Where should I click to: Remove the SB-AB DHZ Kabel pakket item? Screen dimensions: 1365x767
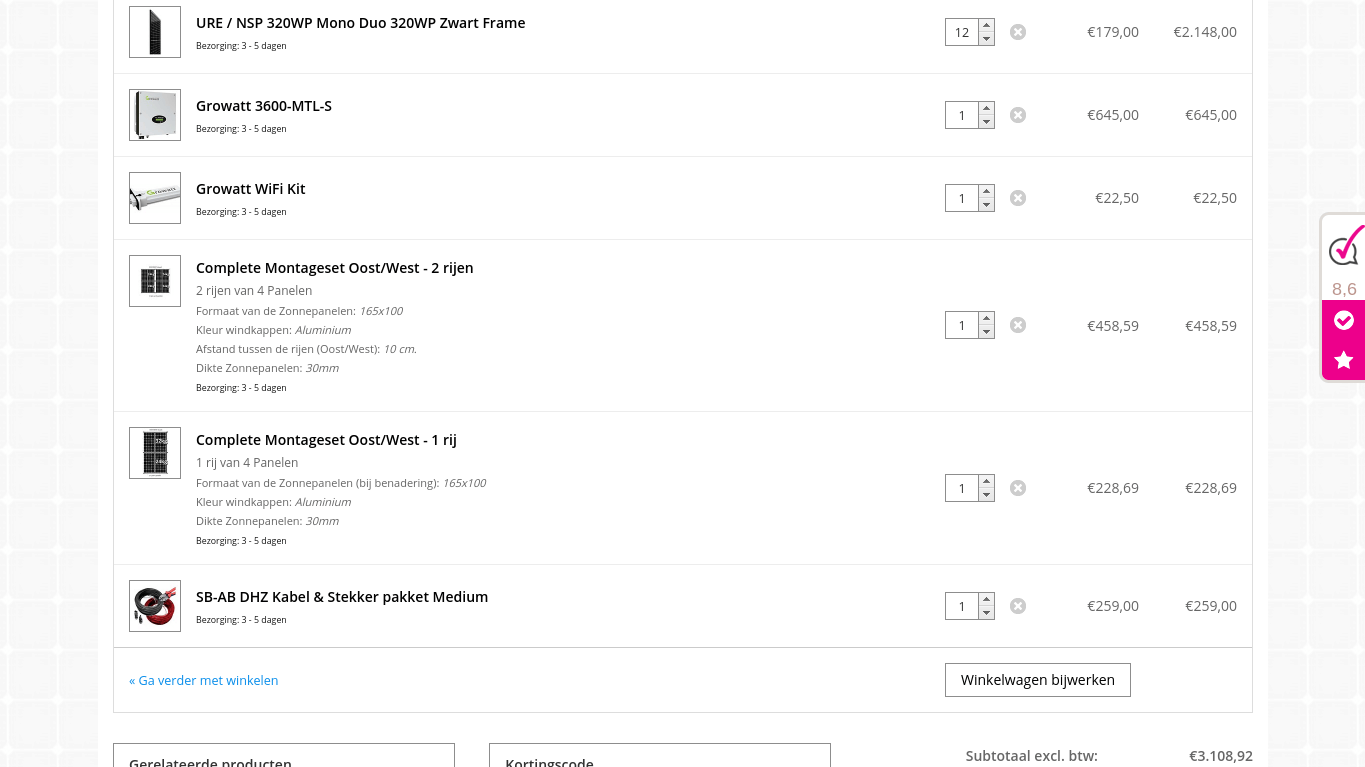pyautogui.click(x=1018, y=606)
